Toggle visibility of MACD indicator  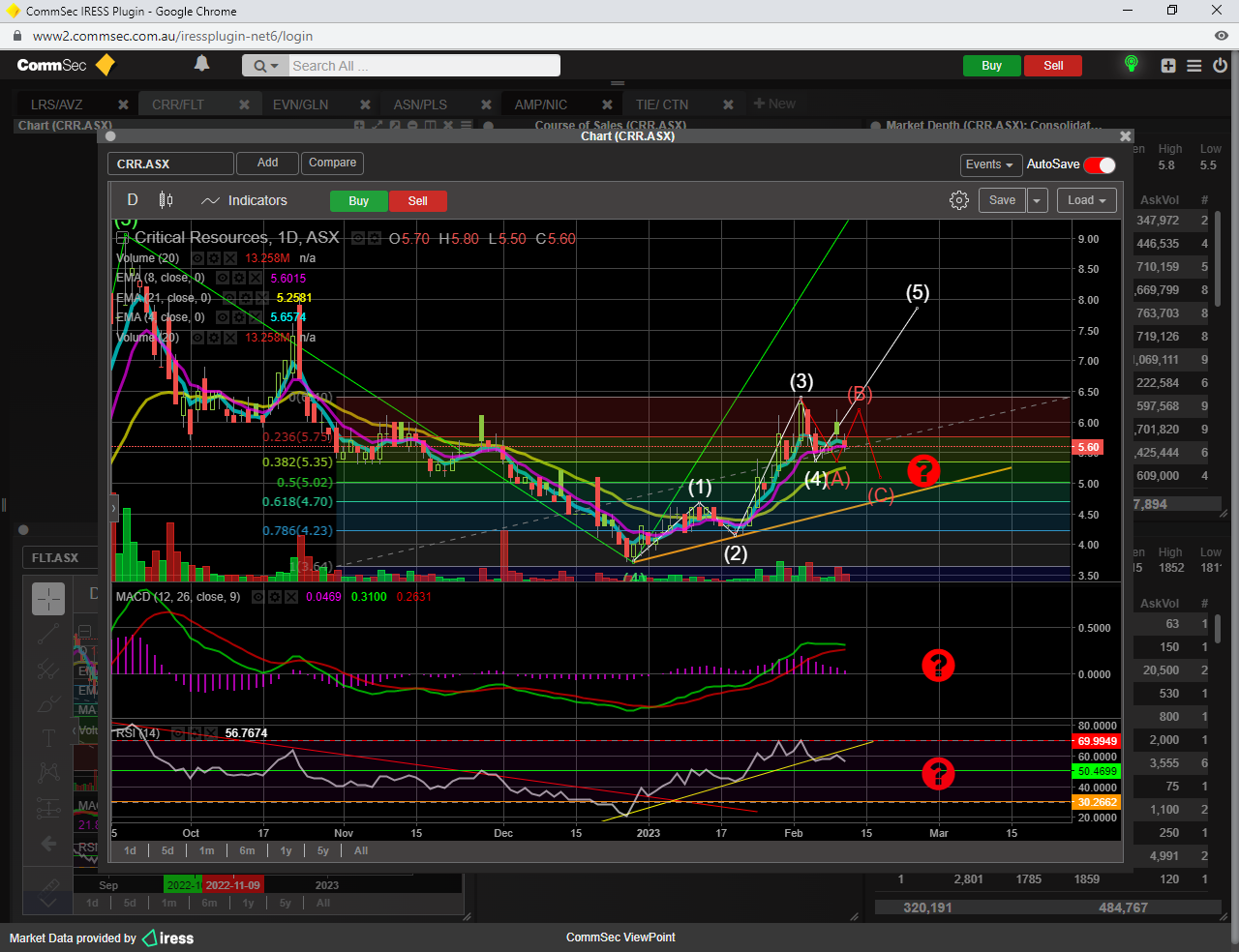pos(258,597)
